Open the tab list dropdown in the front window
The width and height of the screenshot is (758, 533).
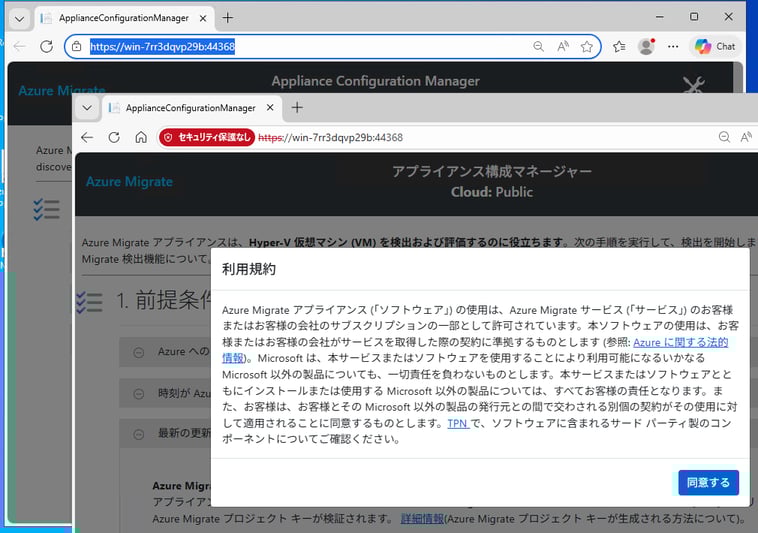click(87, 108)
